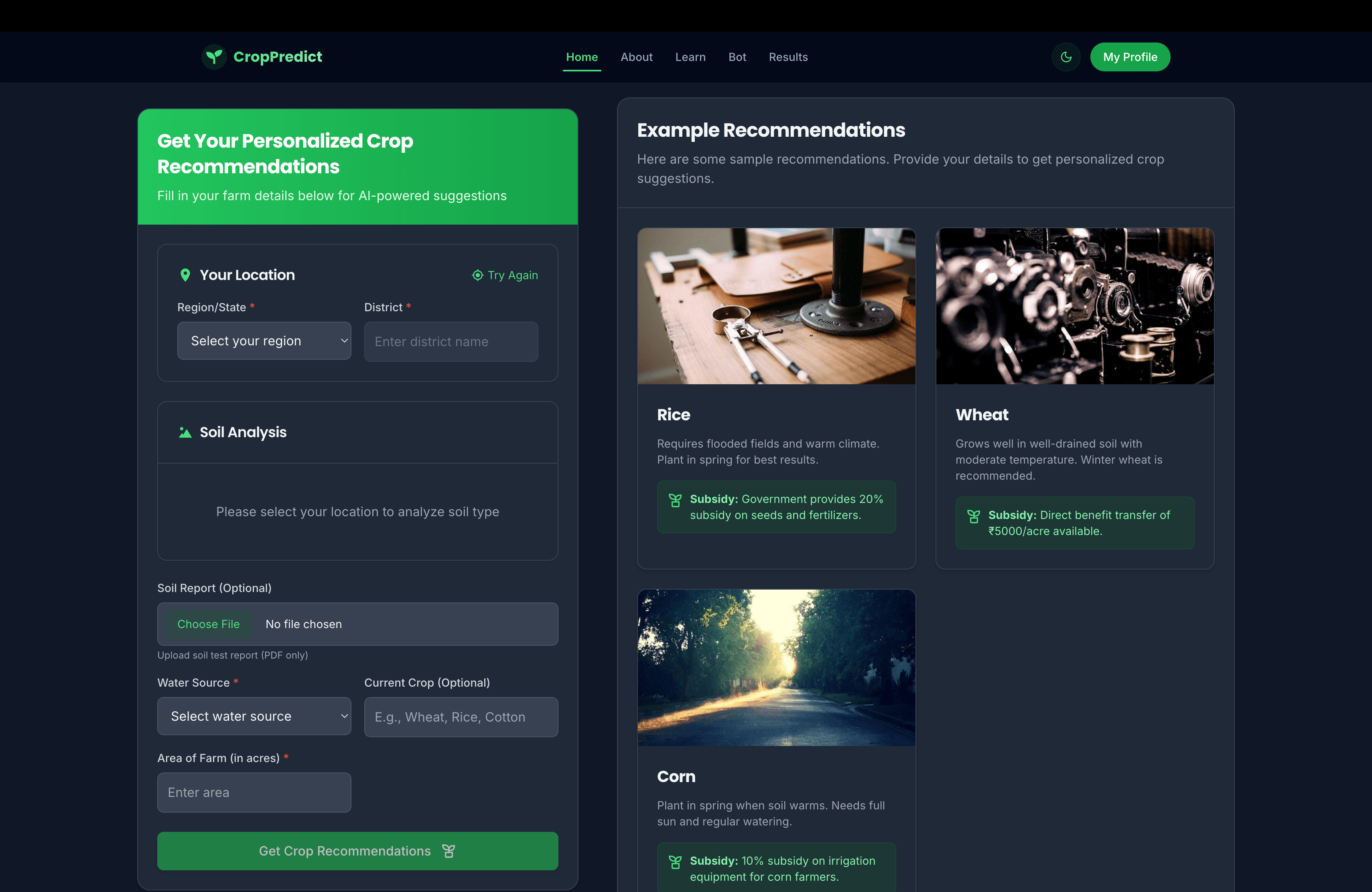1372x892 pixels.
Task: Toggle dark mode with the moon icon
Action: point(1066,57)
